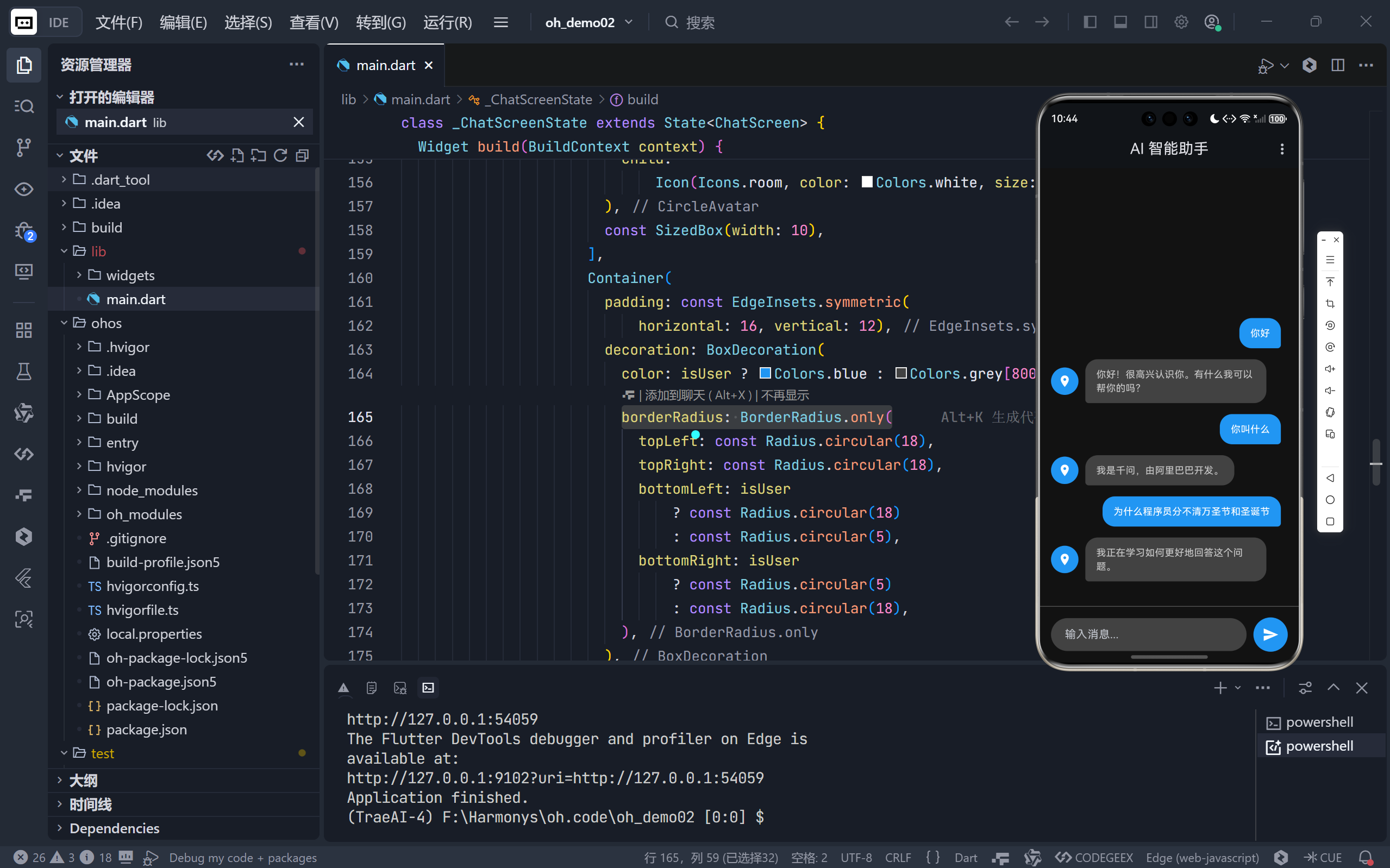Toggle the secondary sidebar layout icon
The width and height of the screenshot is (1390, 868).
pyautogui.click(x=1150, y=22)
